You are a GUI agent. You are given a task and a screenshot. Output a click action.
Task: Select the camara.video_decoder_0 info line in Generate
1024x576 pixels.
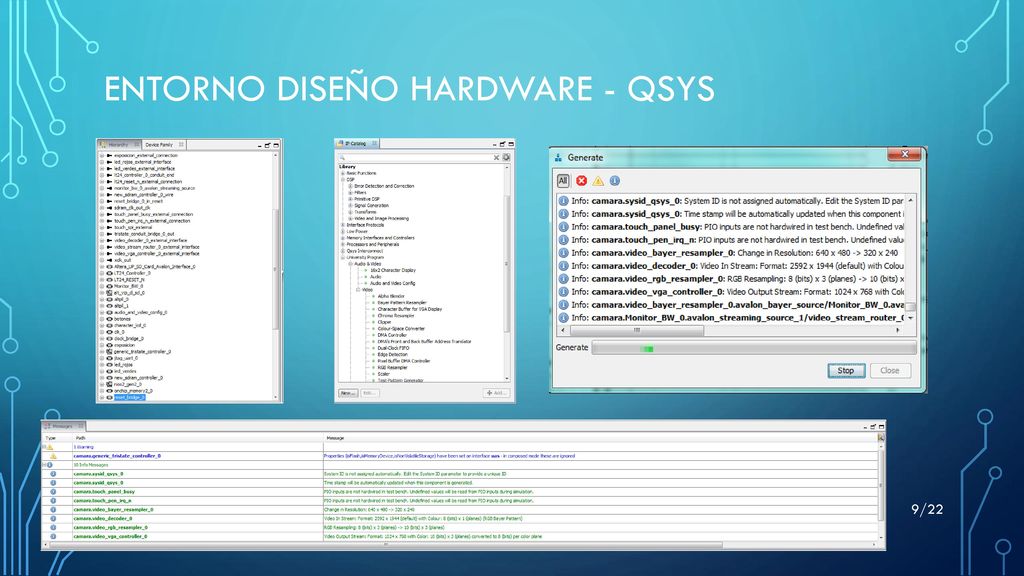(x=731, y=266)
